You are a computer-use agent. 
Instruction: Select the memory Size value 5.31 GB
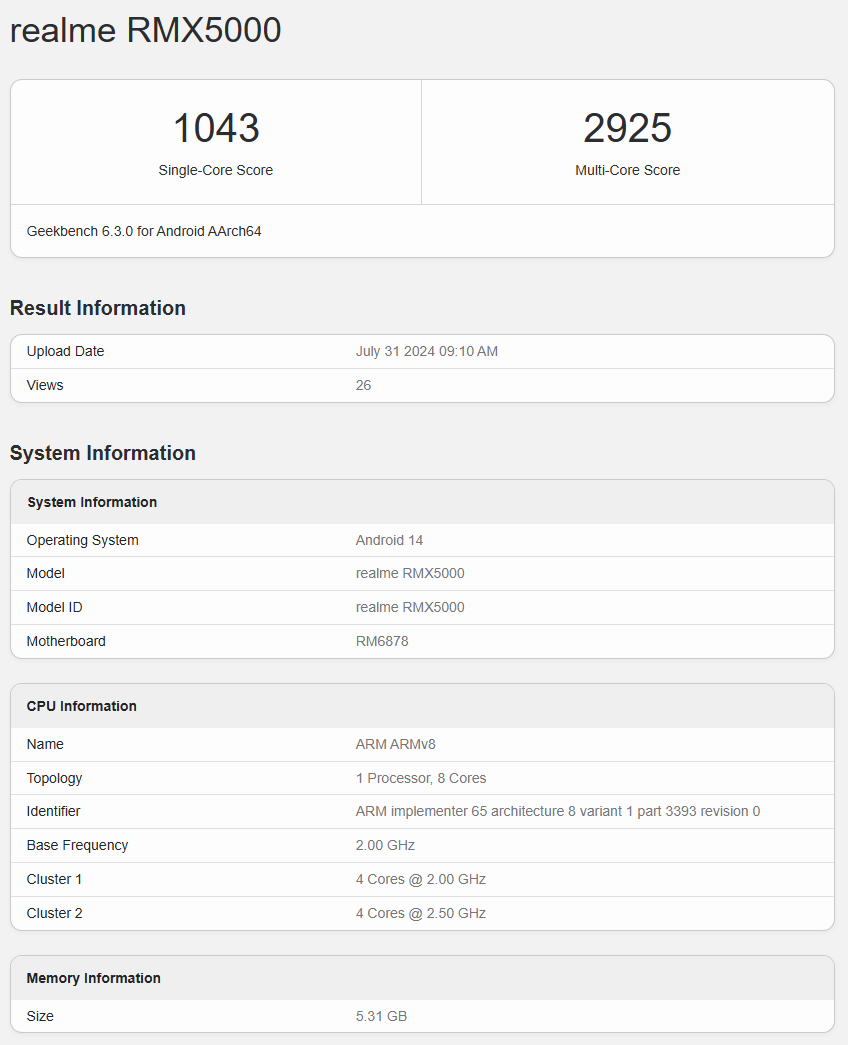point(384,1016)
